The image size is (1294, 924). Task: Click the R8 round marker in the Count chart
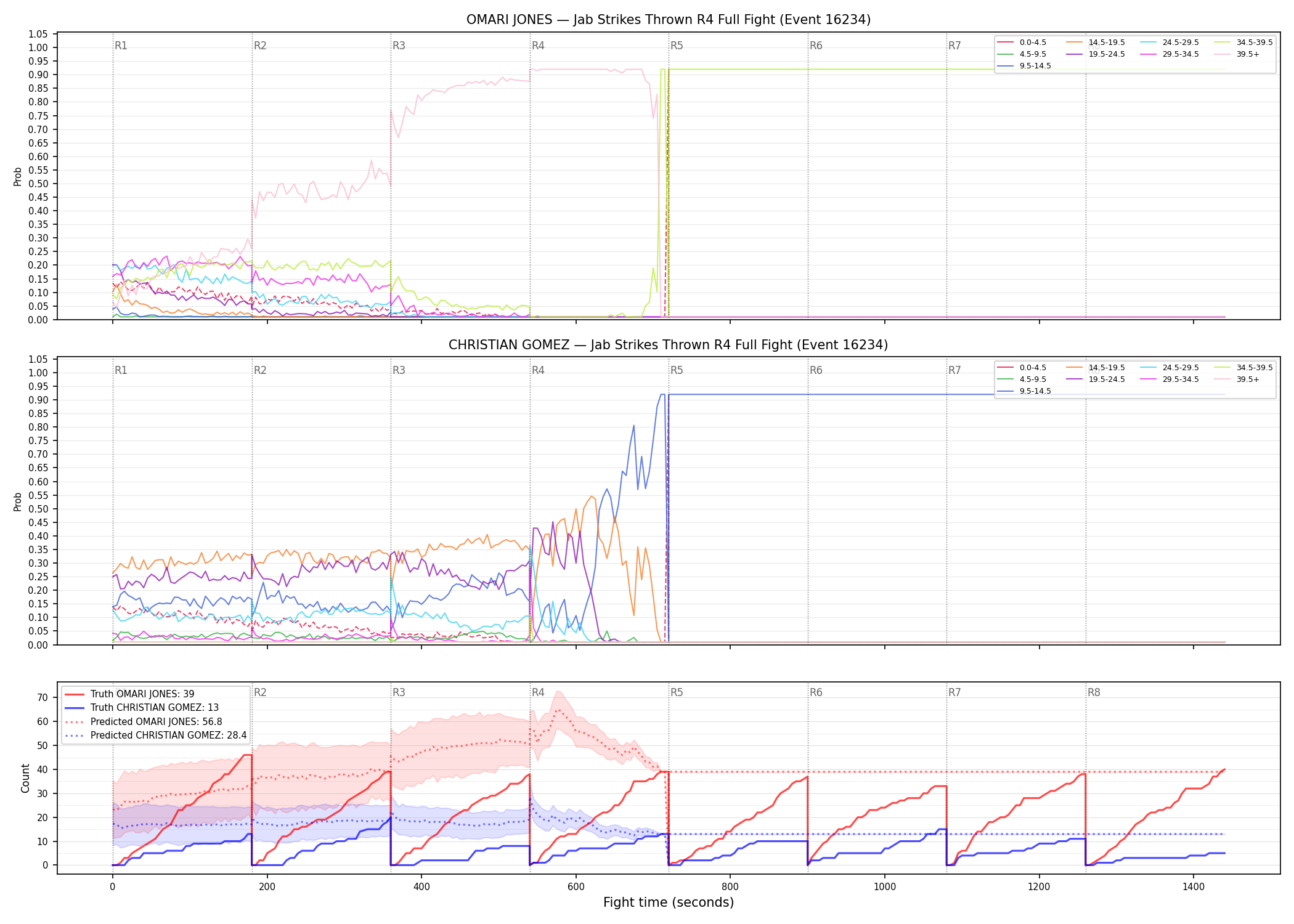point(1094,692)
